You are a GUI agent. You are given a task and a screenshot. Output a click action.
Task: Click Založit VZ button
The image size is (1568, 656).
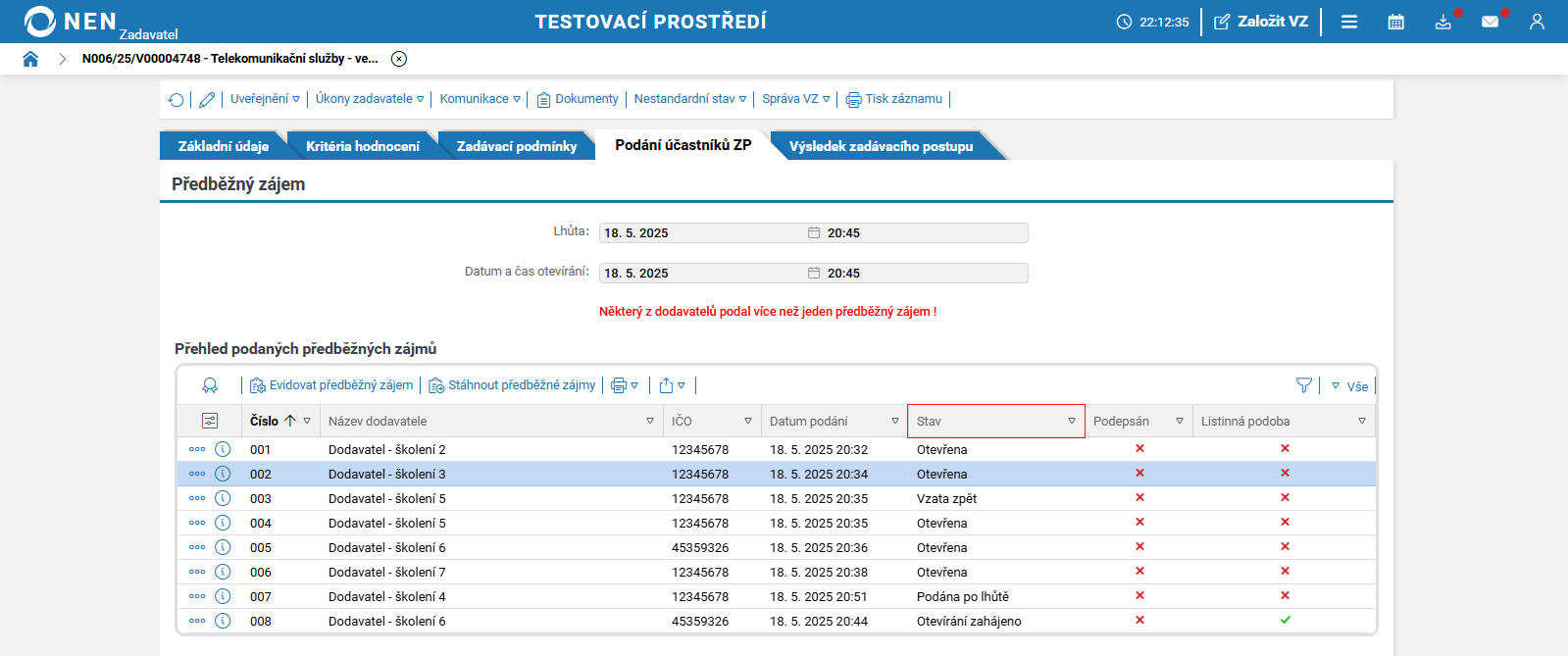click(x=1261, y=22)
